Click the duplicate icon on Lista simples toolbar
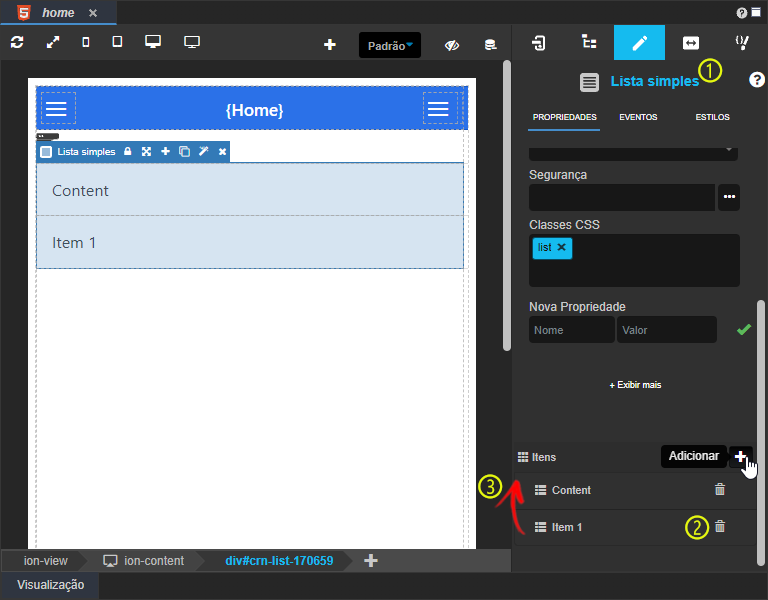The width and height of the screenshot is (768, 600). [184, 151]
